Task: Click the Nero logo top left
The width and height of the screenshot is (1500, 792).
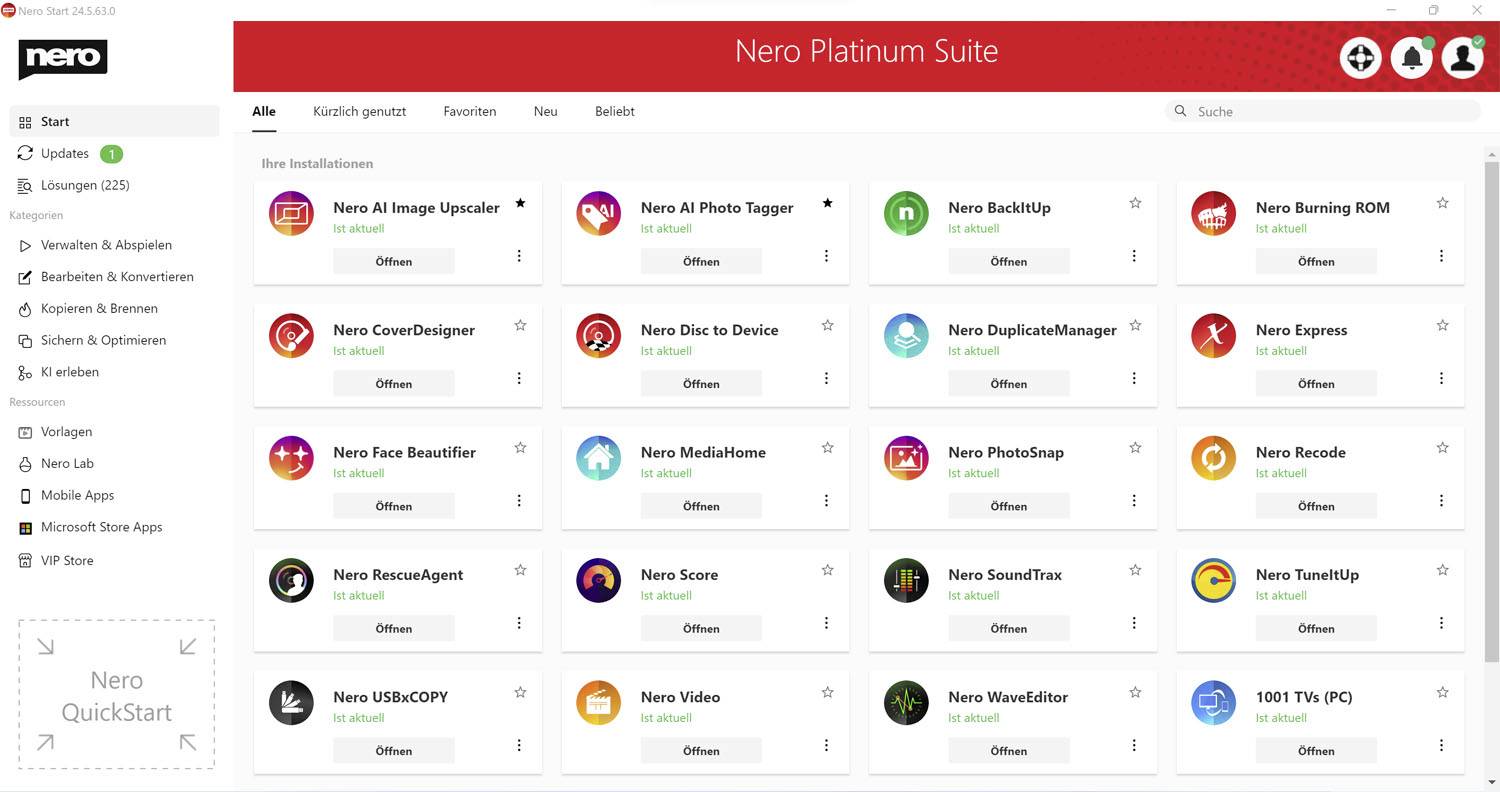Action: point(63,59)
